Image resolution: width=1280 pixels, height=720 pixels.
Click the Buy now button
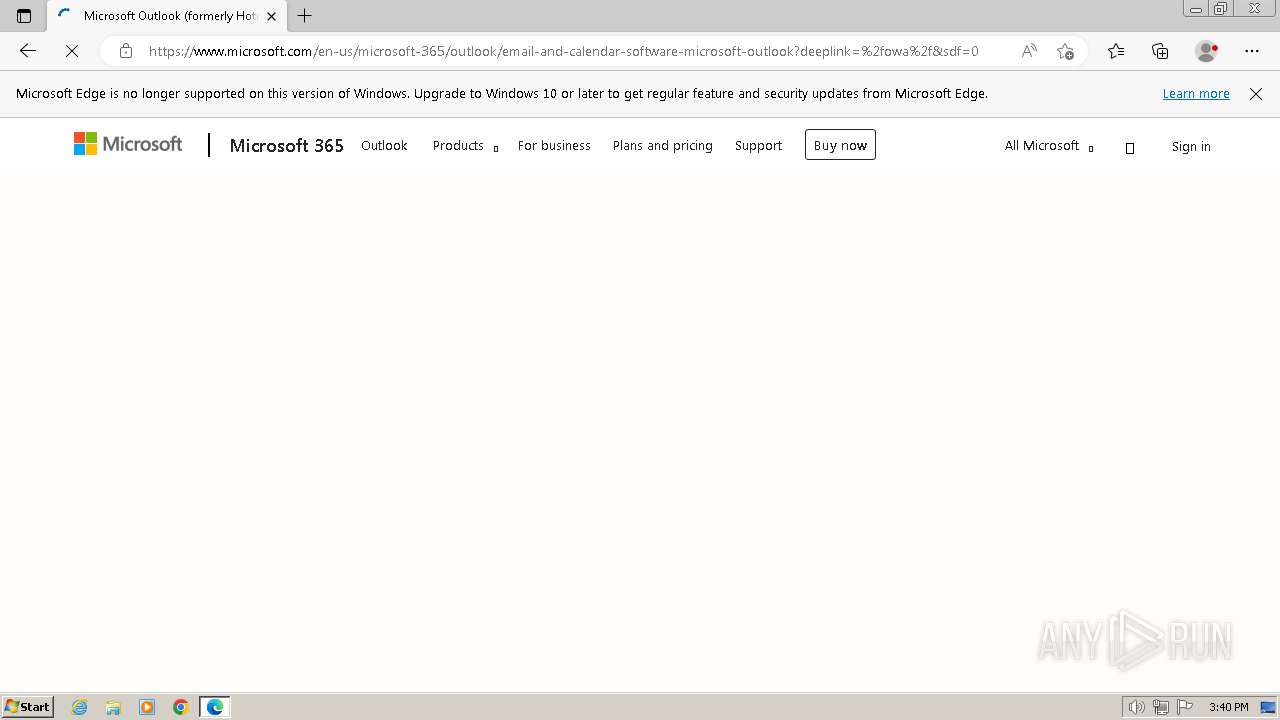840,145
